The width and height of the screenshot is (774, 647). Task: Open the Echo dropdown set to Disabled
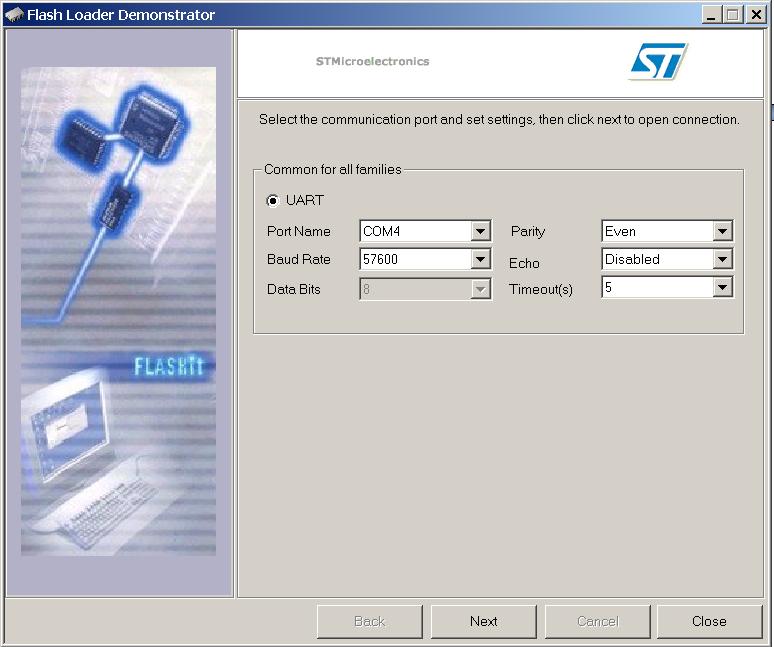point(722,260)
